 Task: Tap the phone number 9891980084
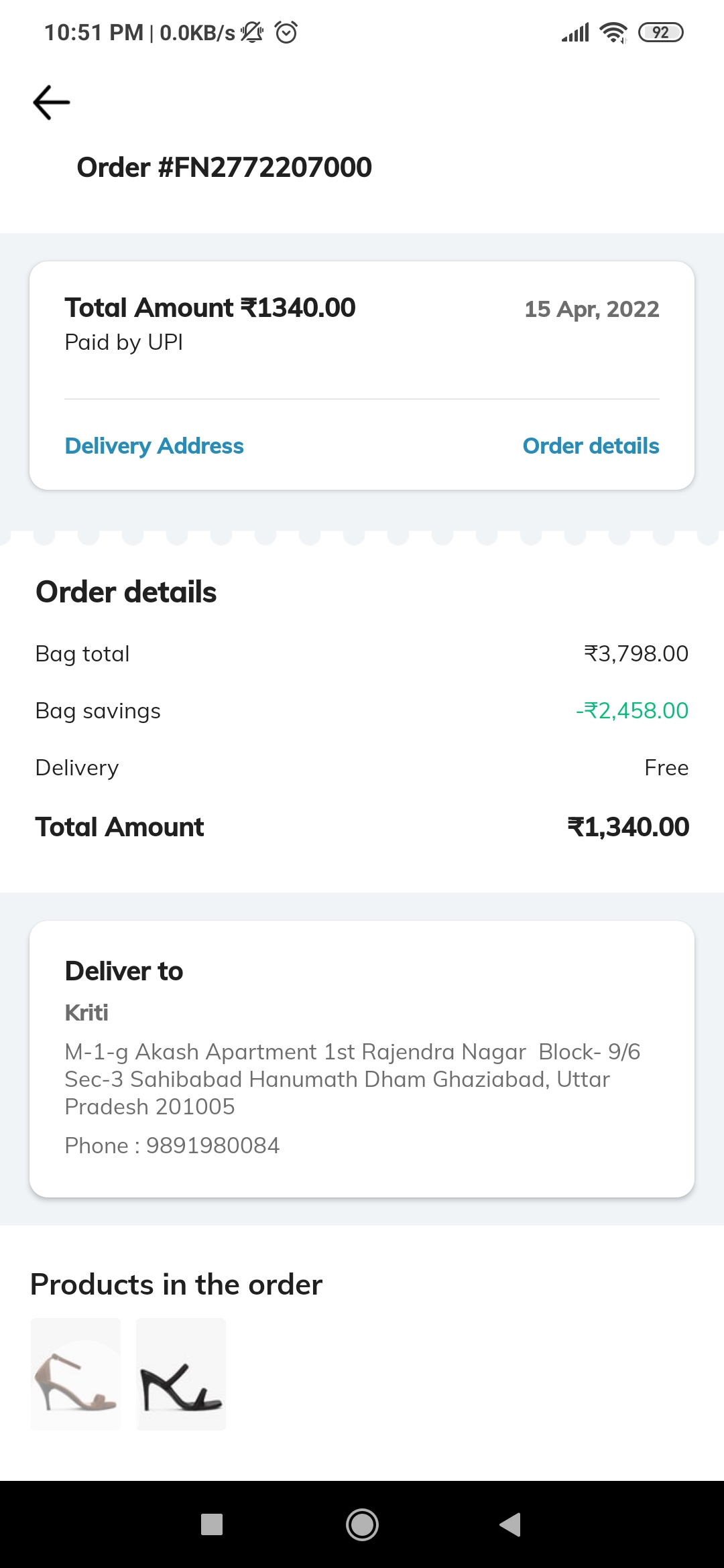213,1146
